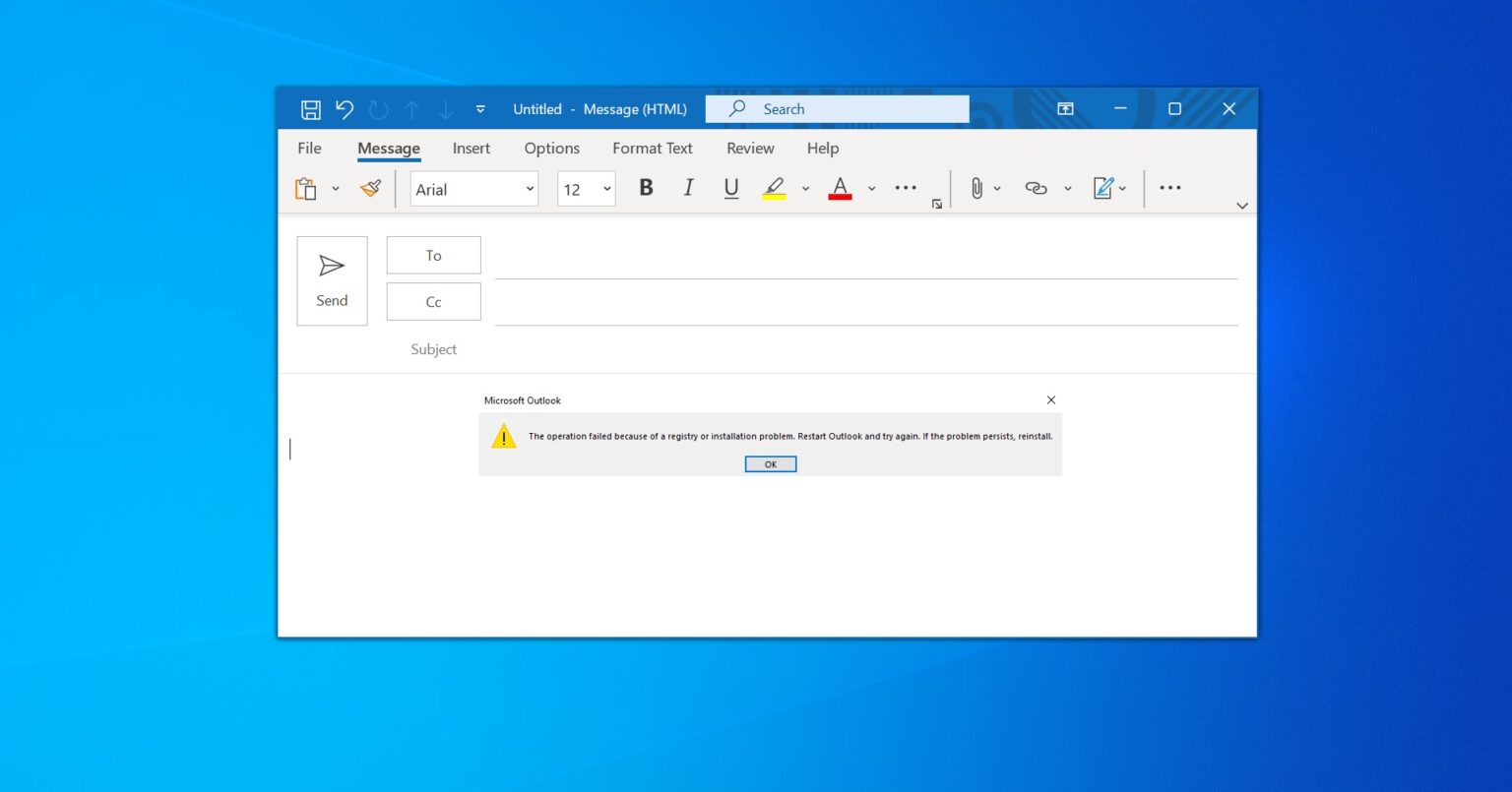Click into the Cc address field
This screenshot has width=1512, height=792.
pyautogui.click(x=866, y=304)
